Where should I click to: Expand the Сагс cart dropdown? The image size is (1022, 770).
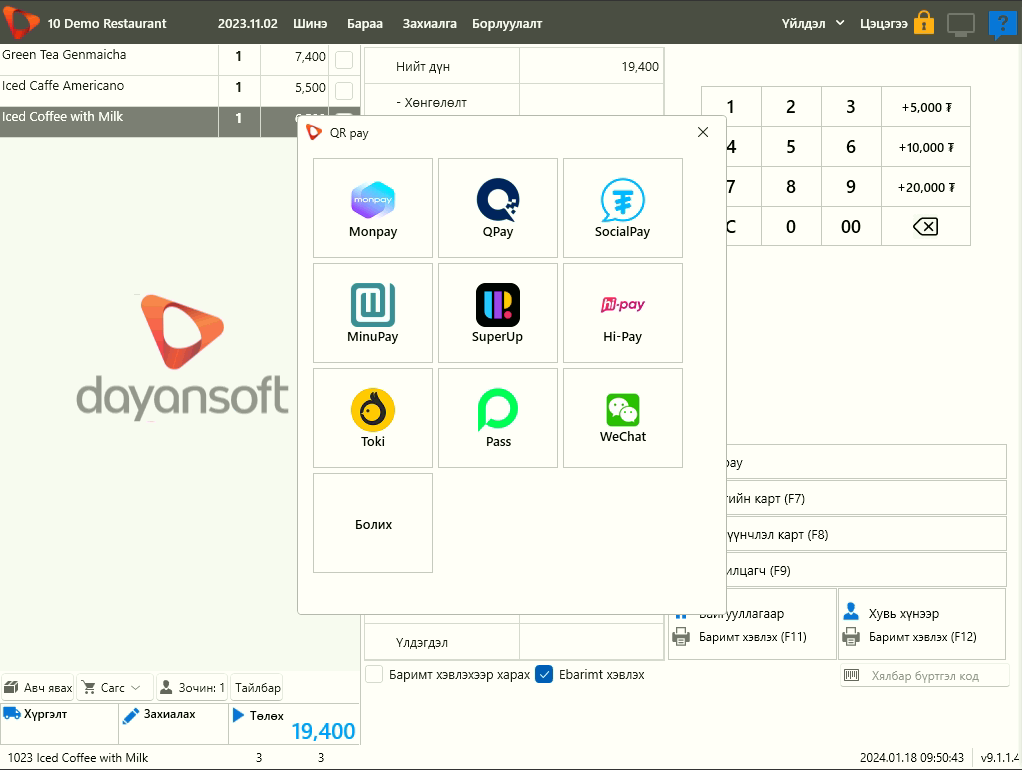click(115, 687)
